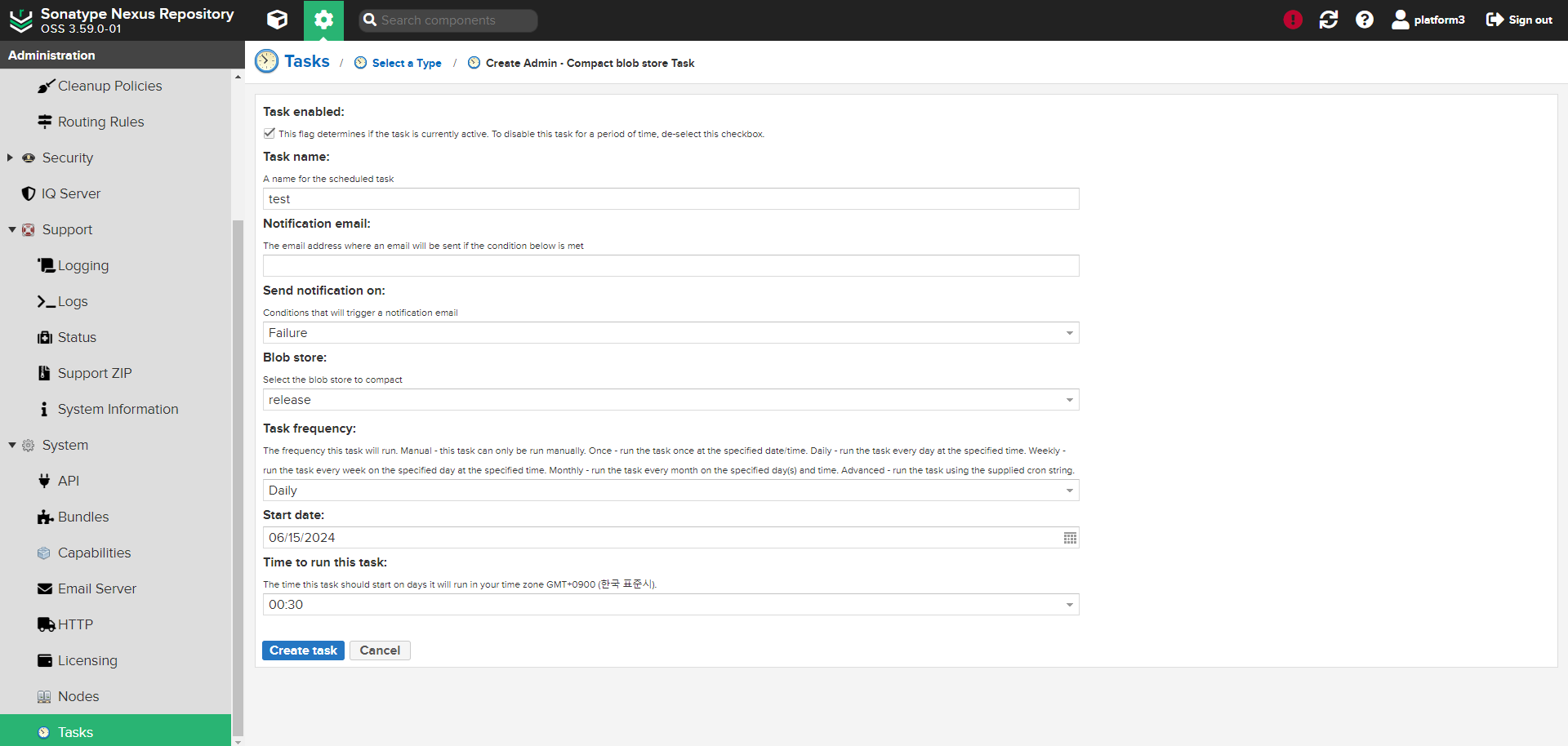1568x746 pixels.
Task: Click the Nodes icon in sidebar
Action: [44, 696]
